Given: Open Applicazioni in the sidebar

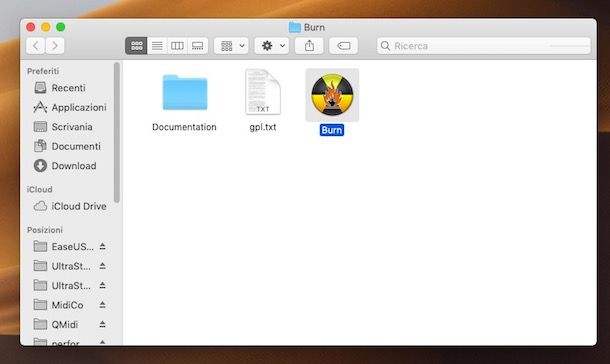Looking at the screenshot, I should tap(70, 107).
